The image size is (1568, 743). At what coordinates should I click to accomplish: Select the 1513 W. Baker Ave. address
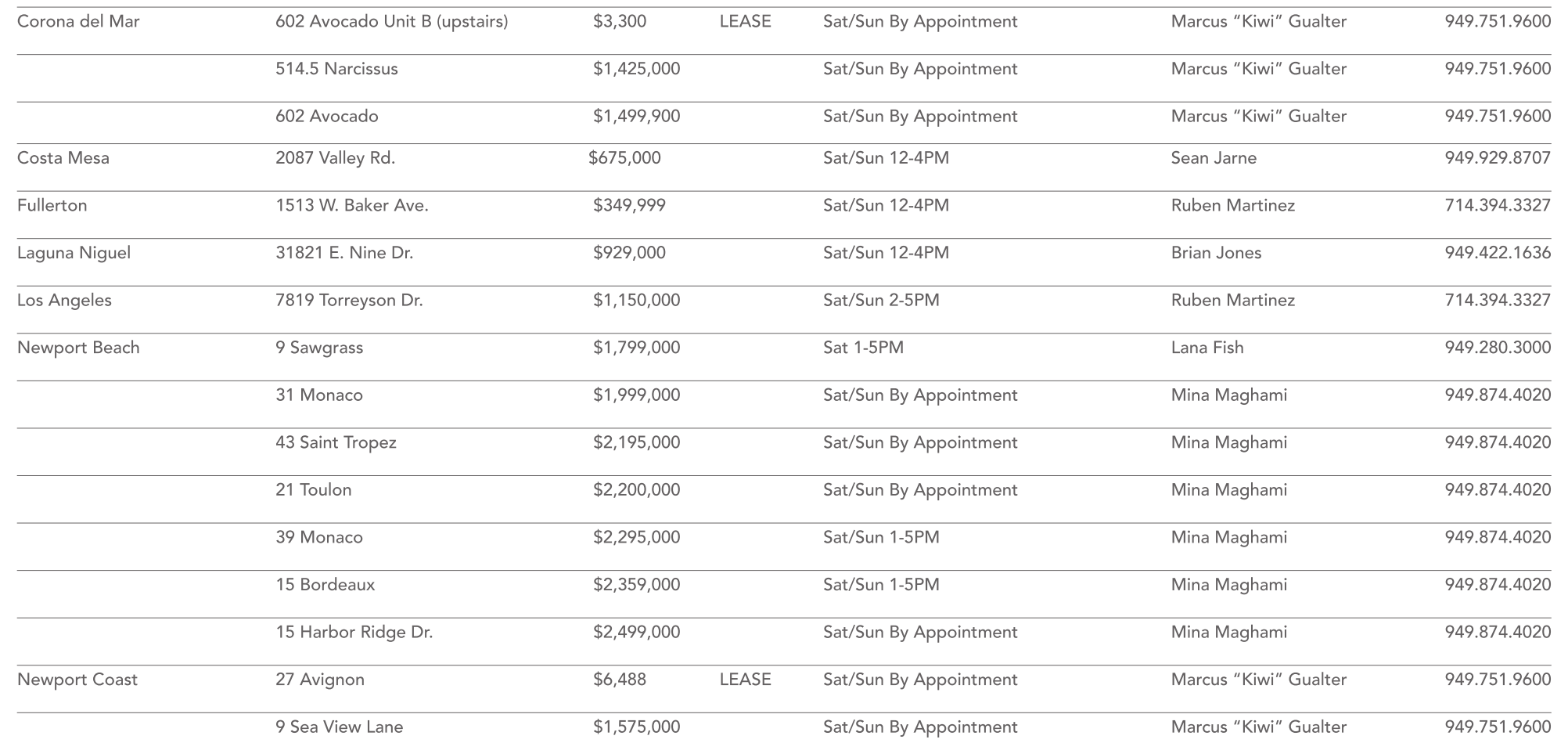(x=351, y=206)
